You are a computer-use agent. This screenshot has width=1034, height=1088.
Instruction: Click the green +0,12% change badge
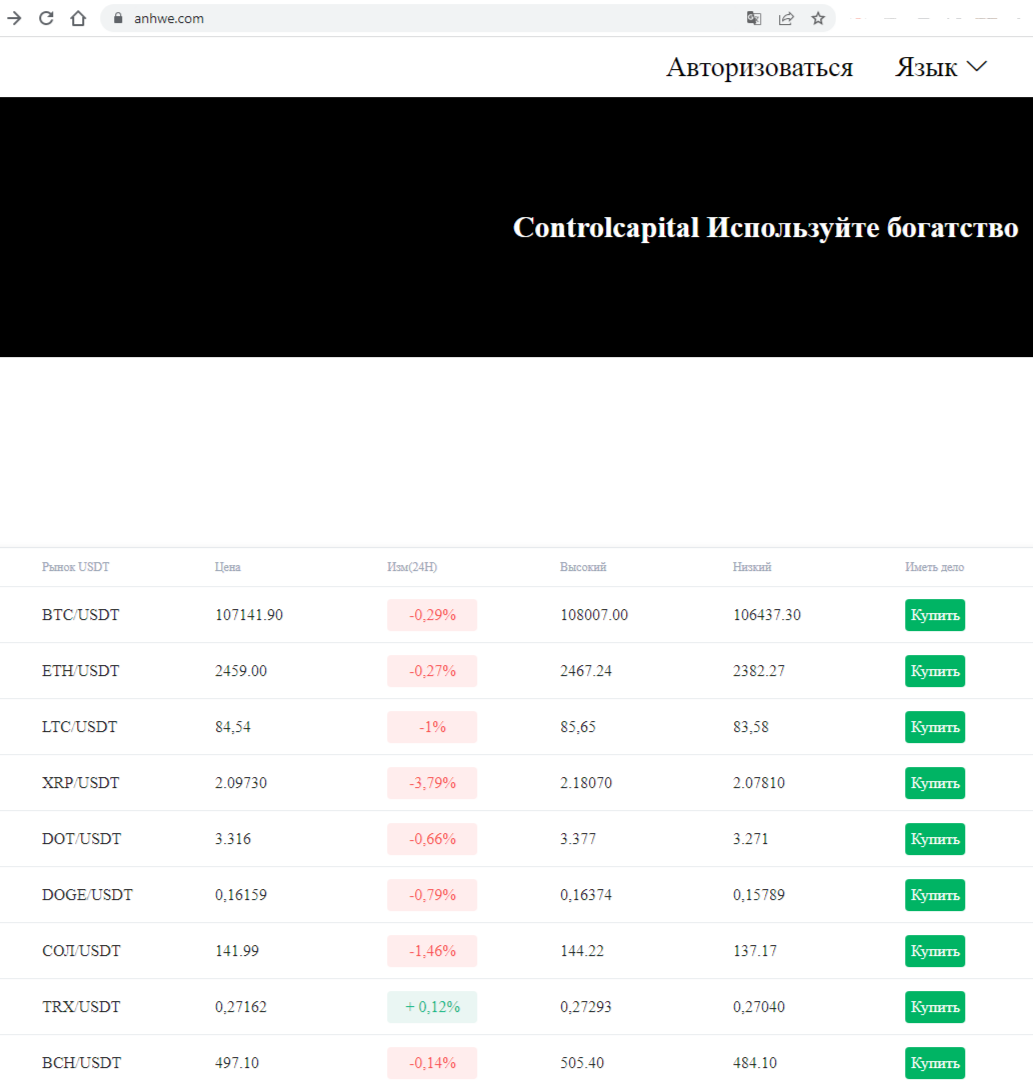point(432,1007)
